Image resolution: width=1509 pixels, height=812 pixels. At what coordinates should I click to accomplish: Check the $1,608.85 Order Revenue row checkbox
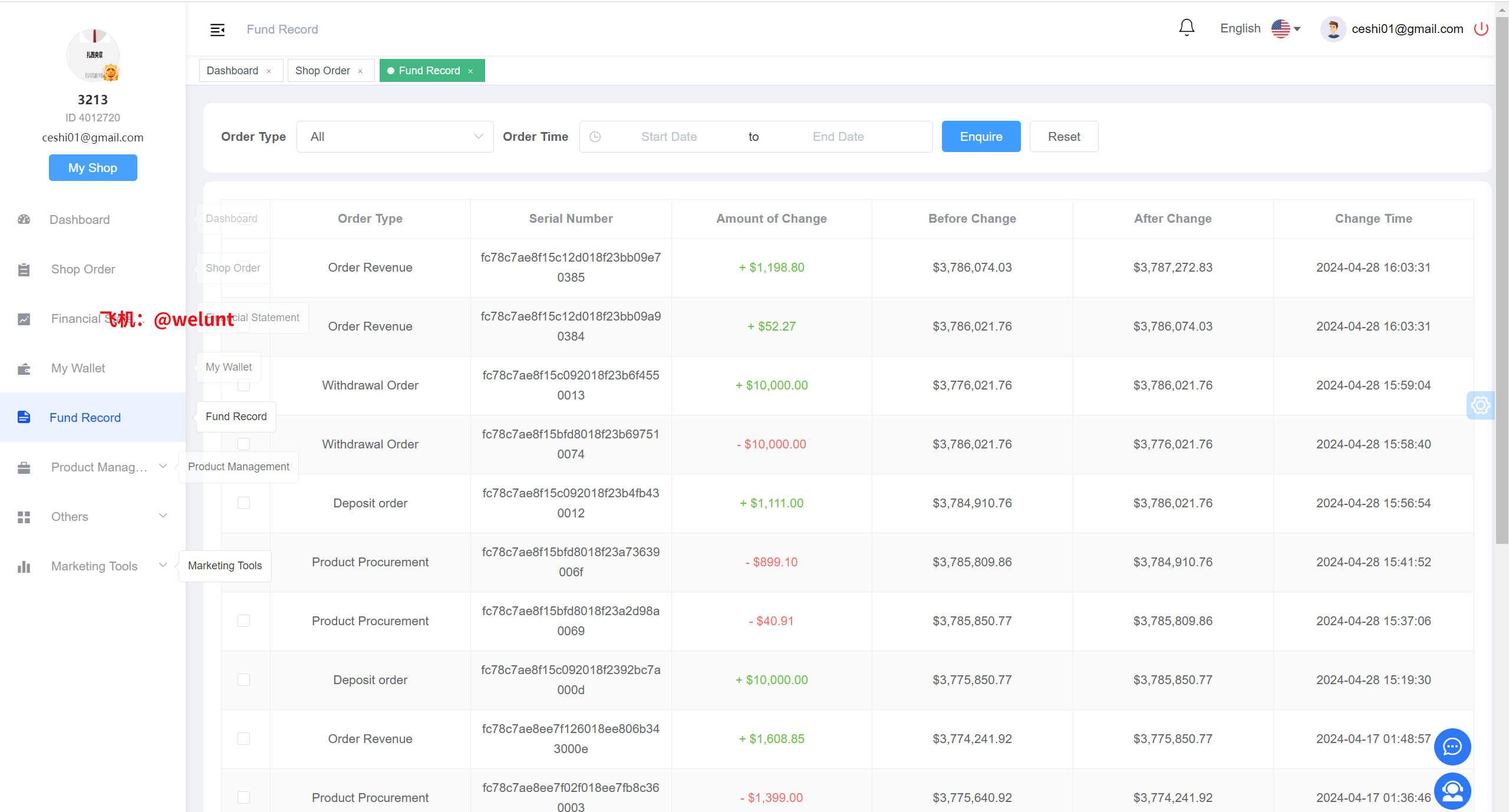[243, 739]
